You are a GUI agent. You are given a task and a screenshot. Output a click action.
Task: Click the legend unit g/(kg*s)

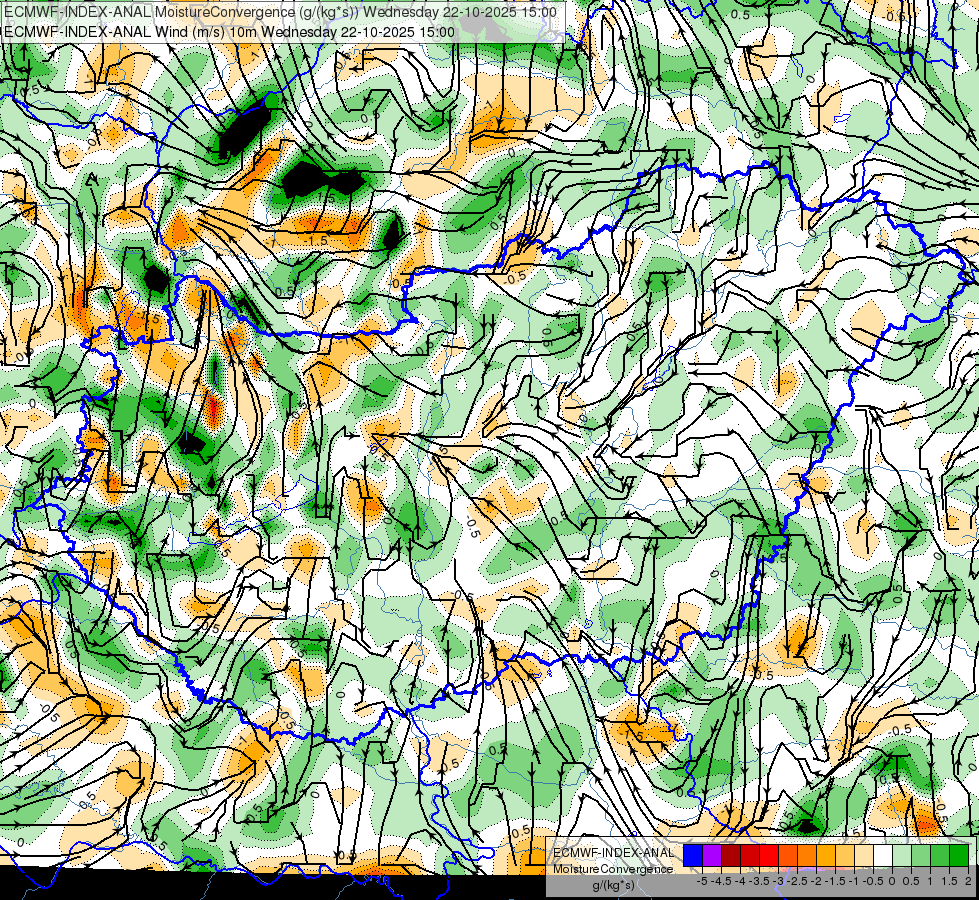(613, 885)
